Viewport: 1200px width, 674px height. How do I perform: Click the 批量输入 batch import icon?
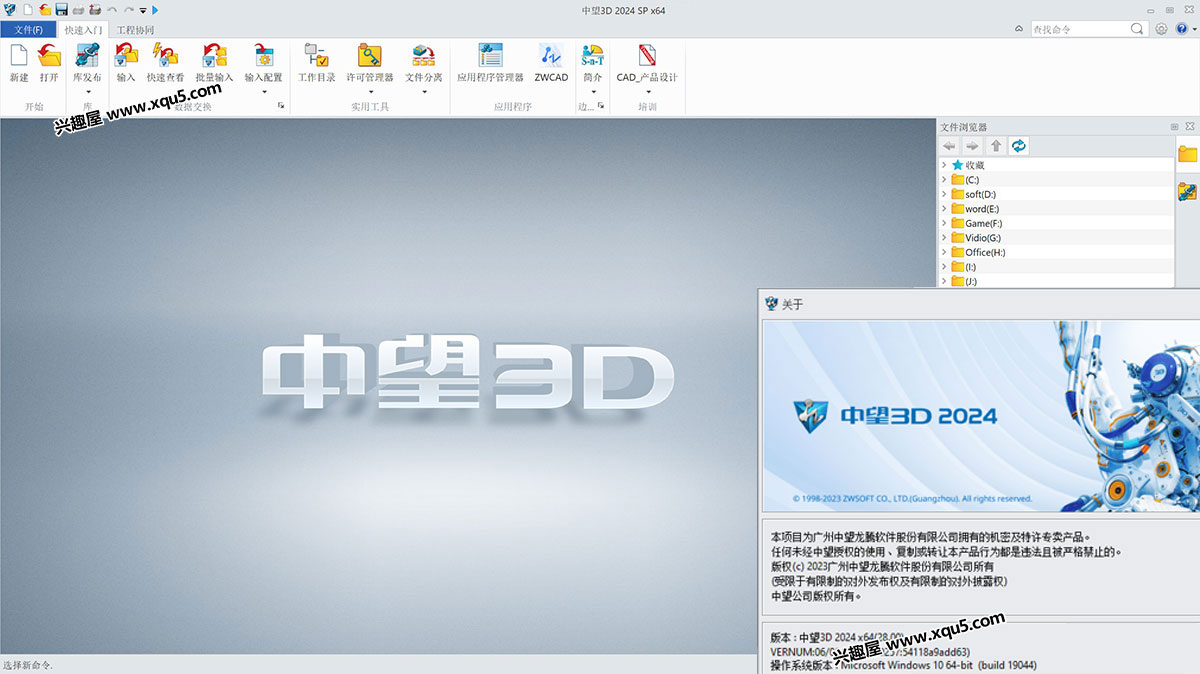[214, 56]
